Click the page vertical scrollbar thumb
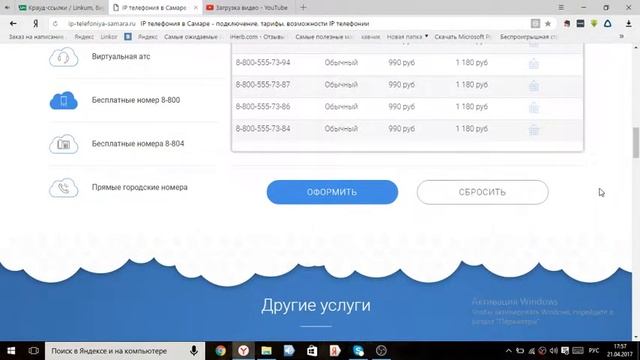 pyautogui.click(x=636, y=142)
